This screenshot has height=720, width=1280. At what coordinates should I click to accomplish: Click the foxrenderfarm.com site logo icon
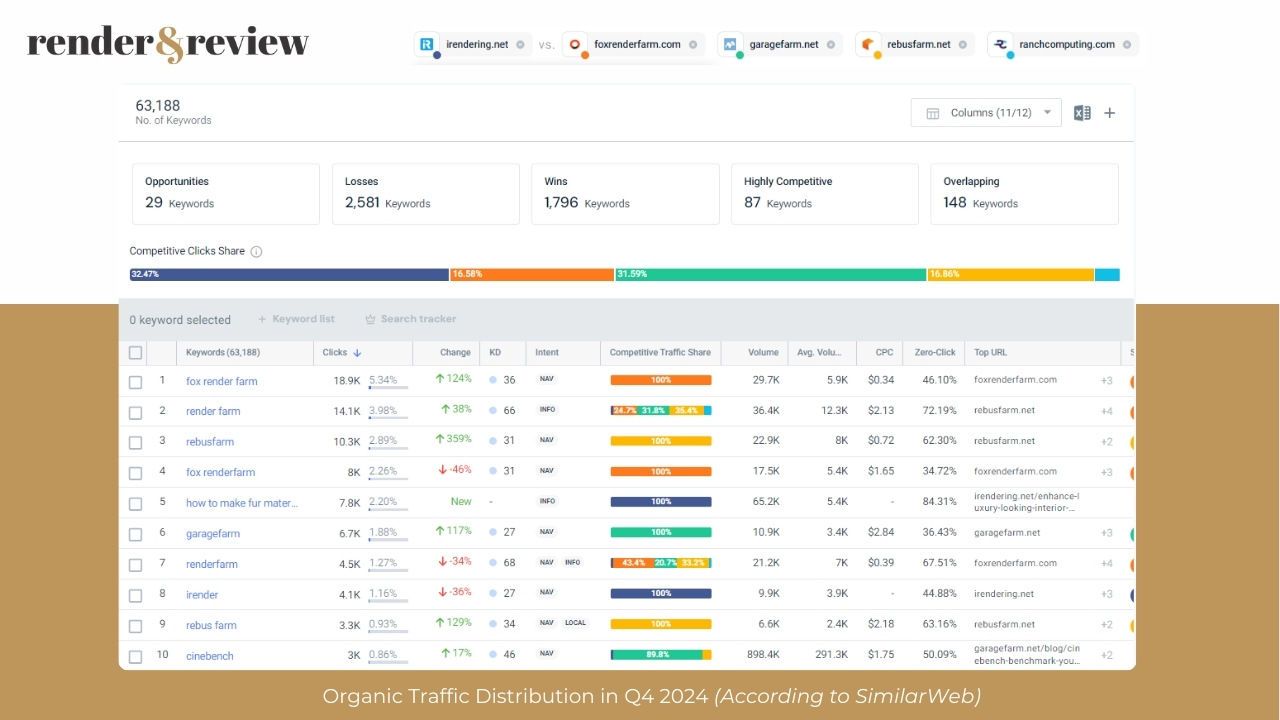pos(575,44)
